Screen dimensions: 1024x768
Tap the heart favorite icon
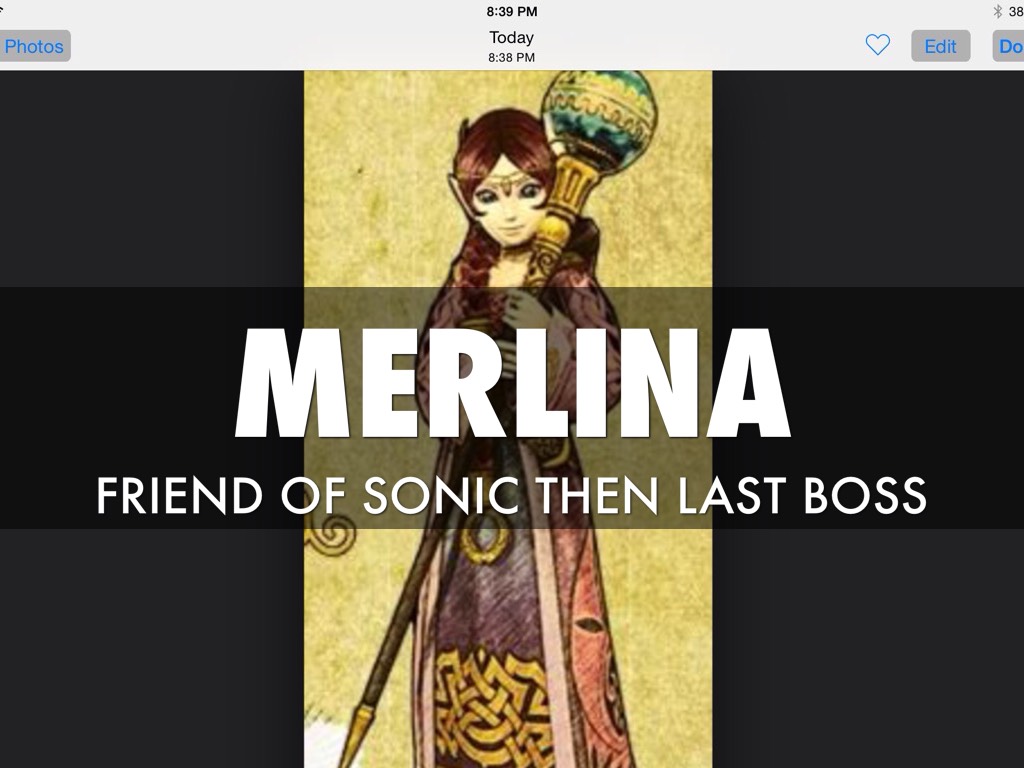pyautogui.click(x=877, y=45)
